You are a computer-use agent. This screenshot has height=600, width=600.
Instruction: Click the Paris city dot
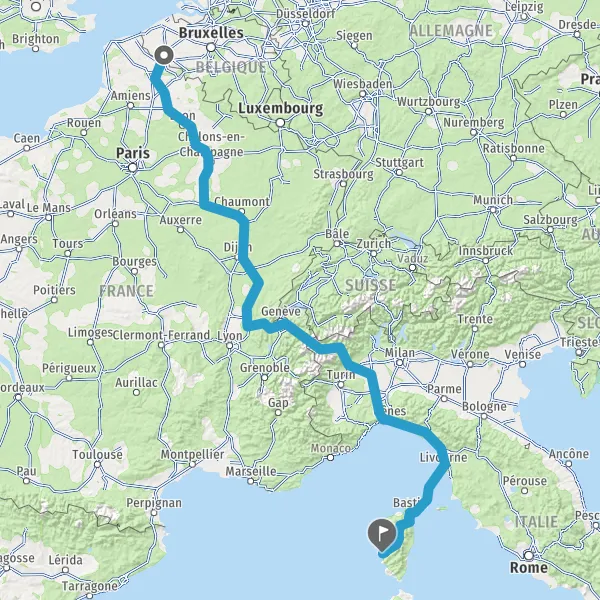pyautogui.click(x=132, y=168)
